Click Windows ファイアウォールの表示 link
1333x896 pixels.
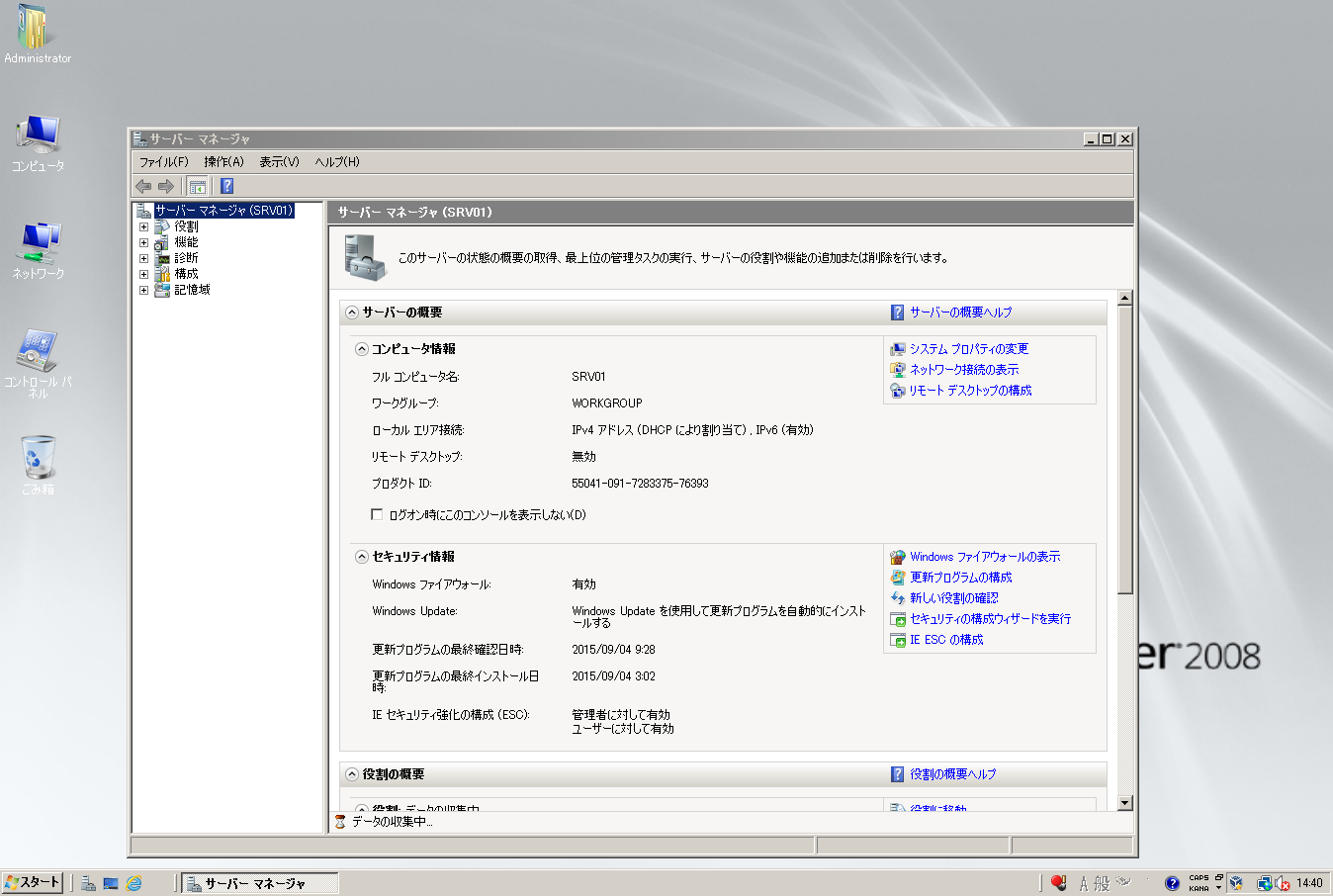click(x=984, y=557)
